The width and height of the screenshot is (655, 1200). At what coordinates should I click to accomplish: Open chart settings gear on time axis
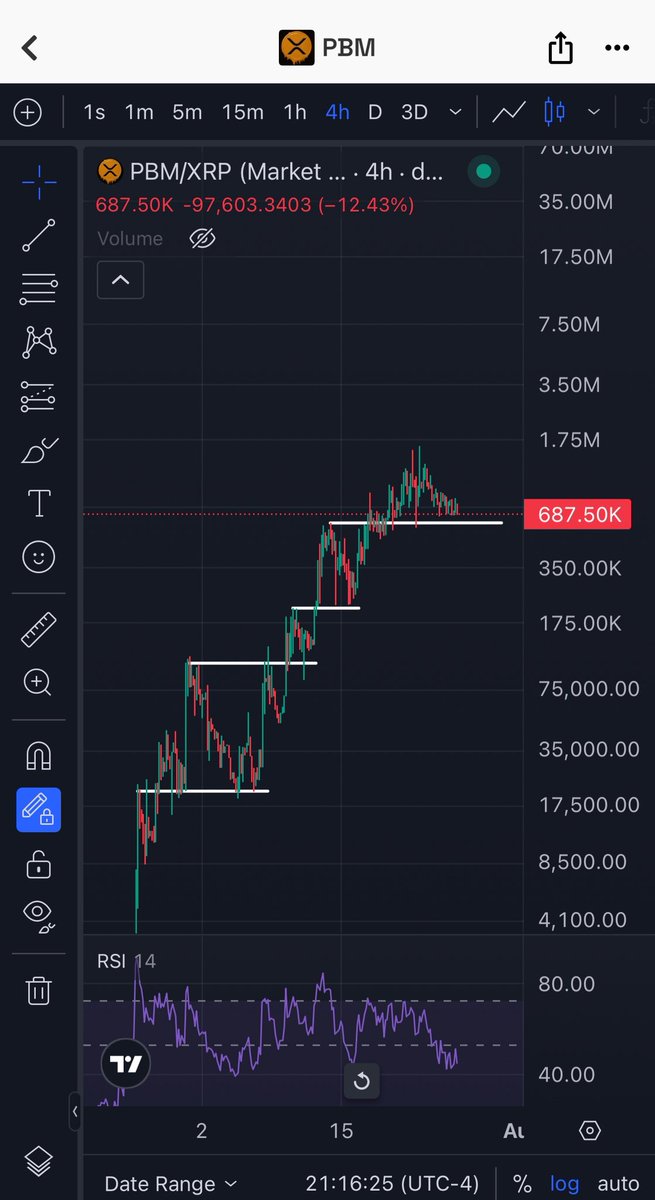(x=590, y=1131)
